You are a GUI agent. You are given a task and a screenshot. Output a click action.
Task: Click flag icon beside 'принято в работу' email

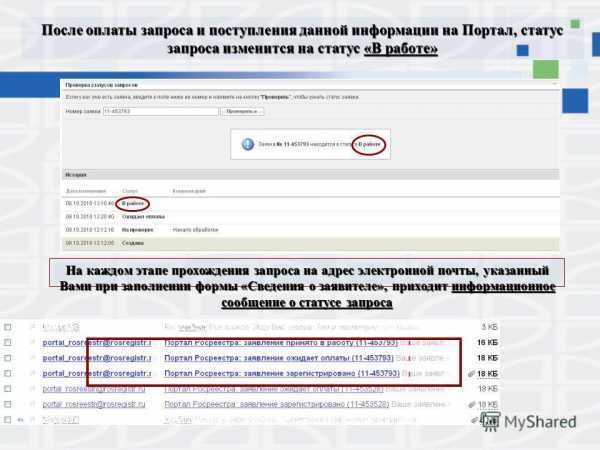[x=33, y=342]
